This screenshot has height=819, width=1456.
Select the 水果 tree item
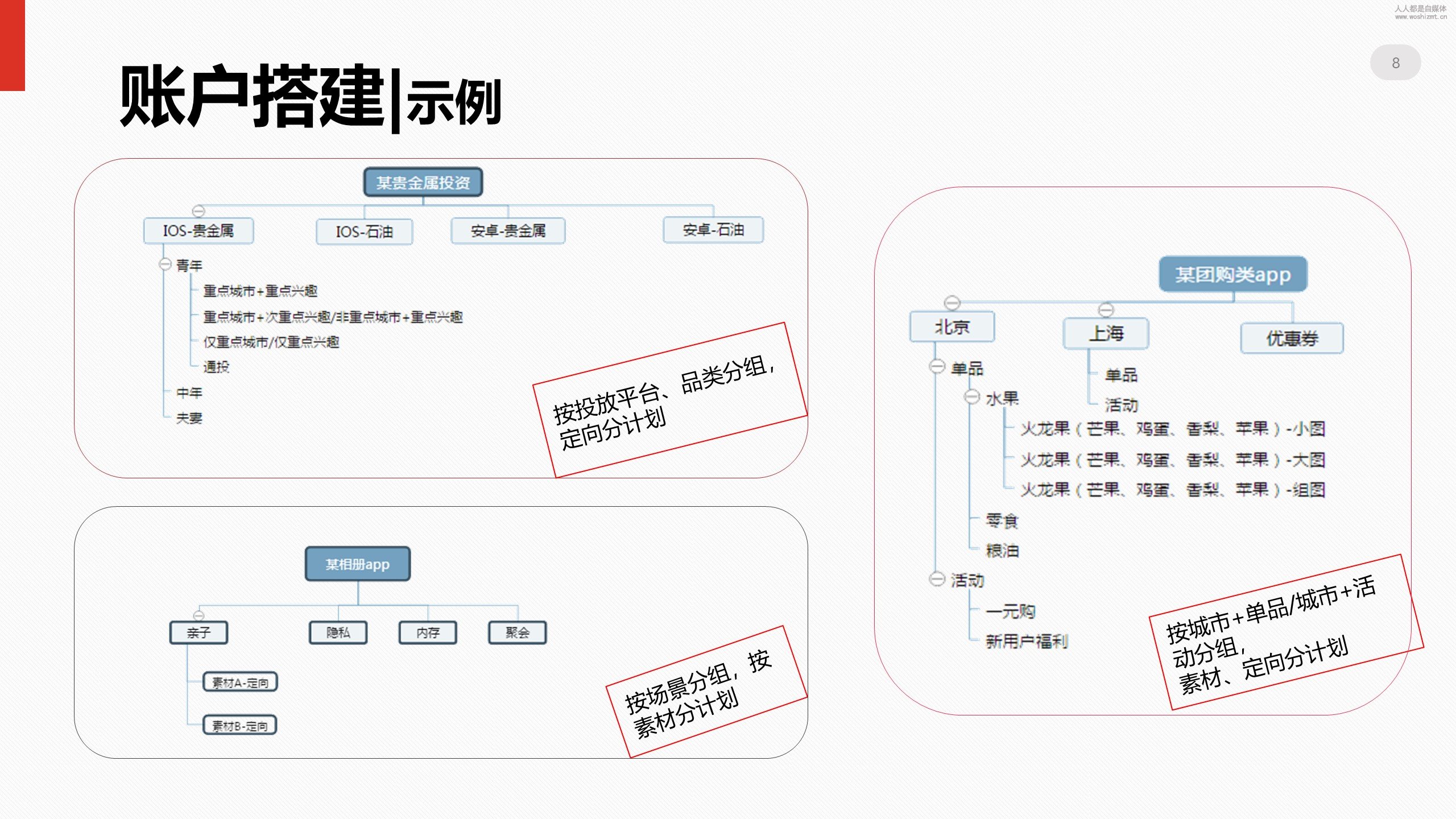1002,399
